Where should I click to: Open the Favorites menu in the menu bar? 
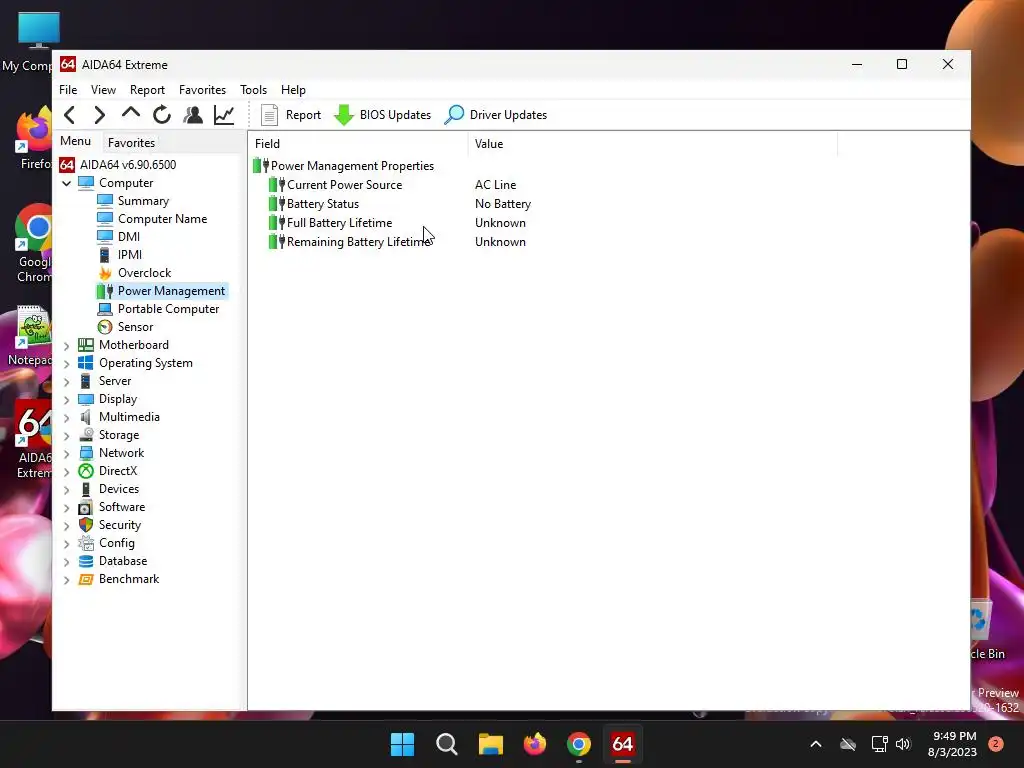[x=202, y=89]
